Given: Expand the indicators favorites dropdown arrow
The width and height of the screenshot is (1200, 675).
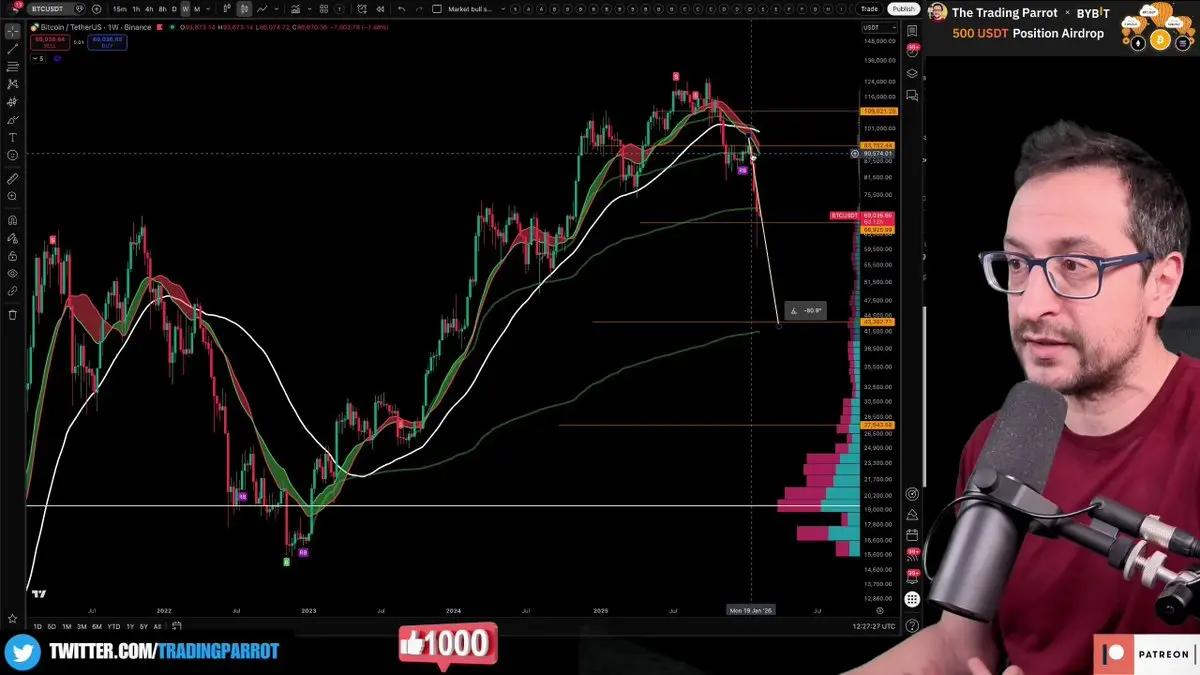Looking at the screenshot, I should 309,9.
